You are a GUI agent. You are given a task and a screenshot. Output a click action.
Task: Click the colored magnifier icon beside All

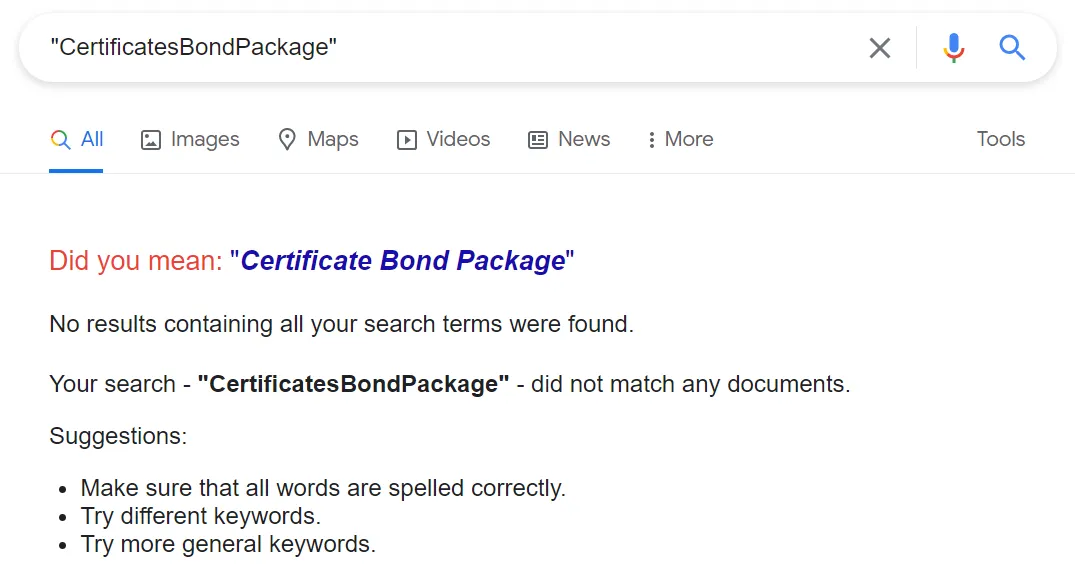60,140
